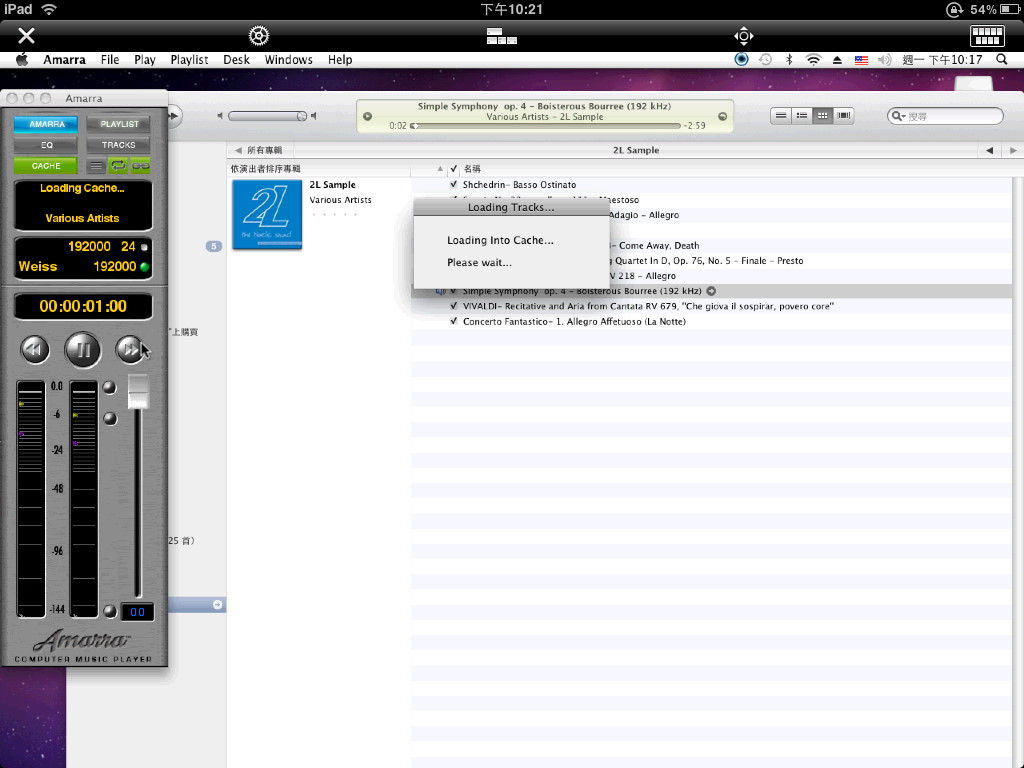Viewport: 1024px width, 768px height.
Task: Close the remote session with the X button
Action: [26, 35]
